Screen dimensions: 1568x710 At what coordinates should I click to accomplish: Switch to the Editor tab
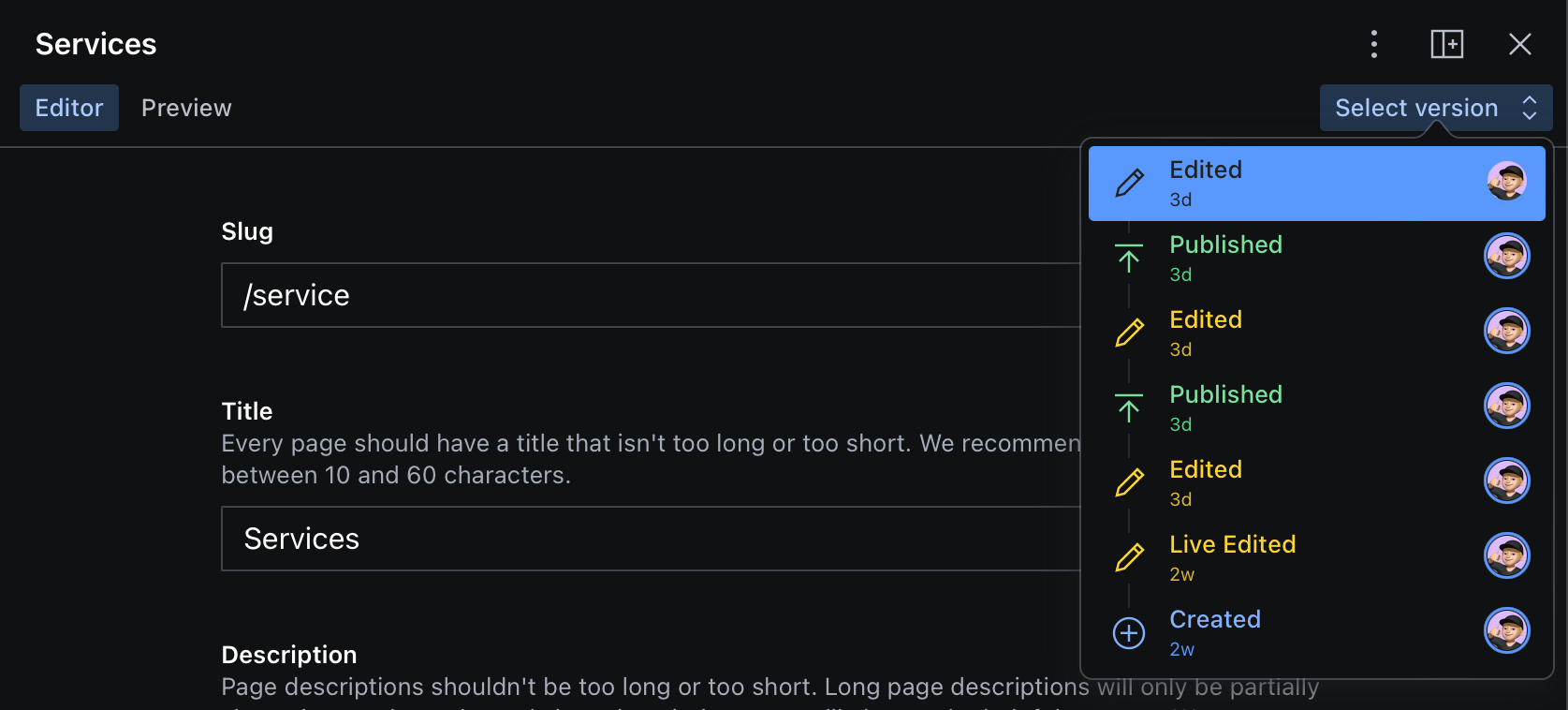click(x=68, y=107)
